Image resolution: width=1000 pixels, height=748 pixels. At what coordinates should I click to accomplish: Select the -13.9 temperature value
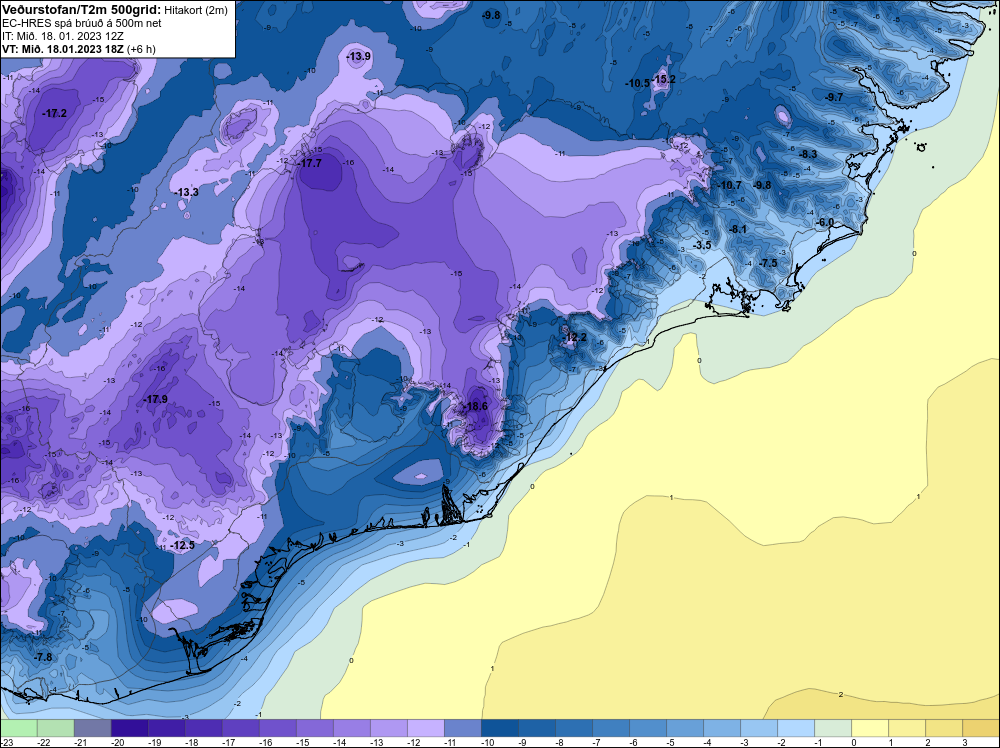tap(358, 57)
